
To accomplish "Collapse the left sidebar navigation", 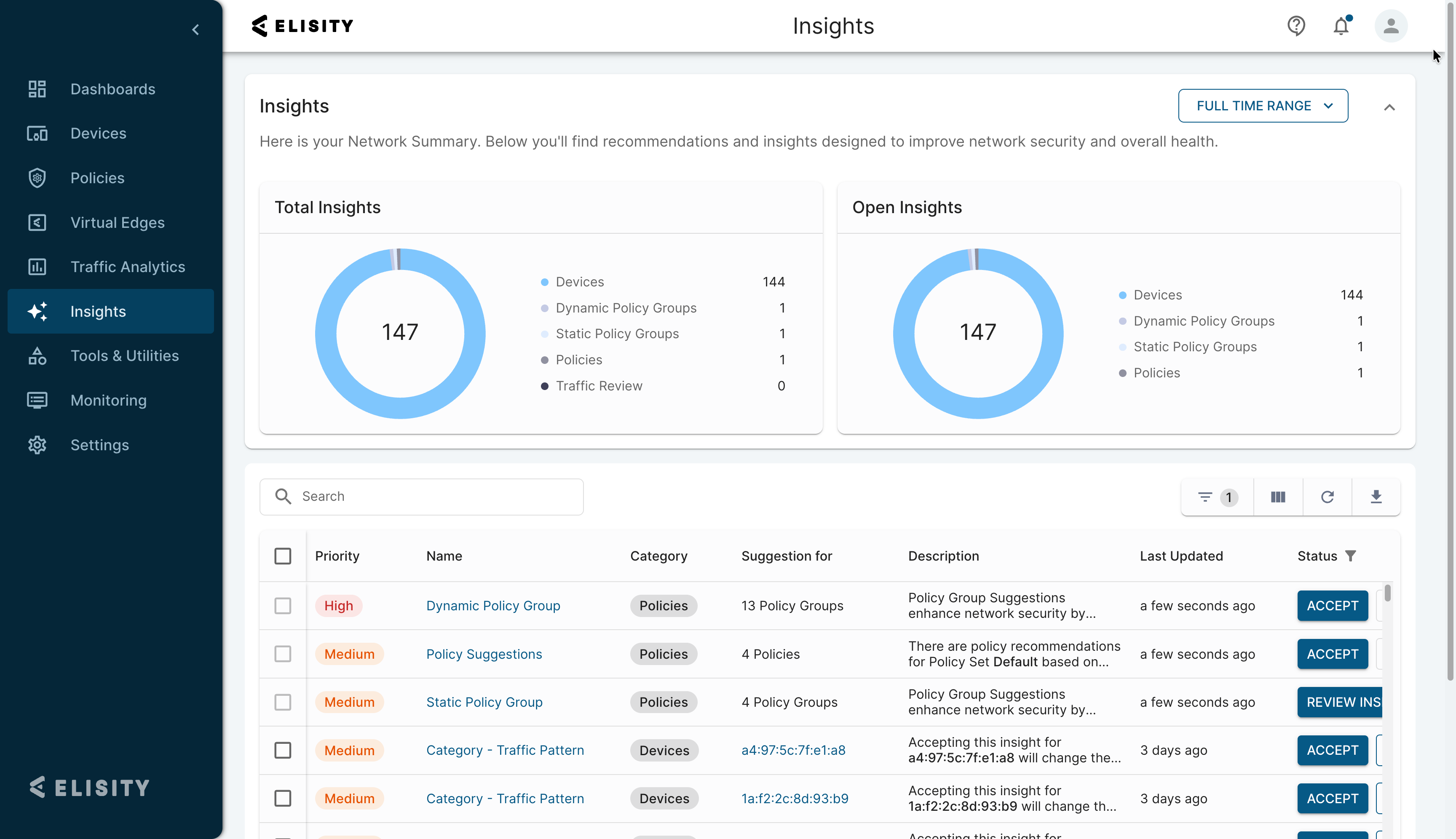I will [x=196, y=29].
